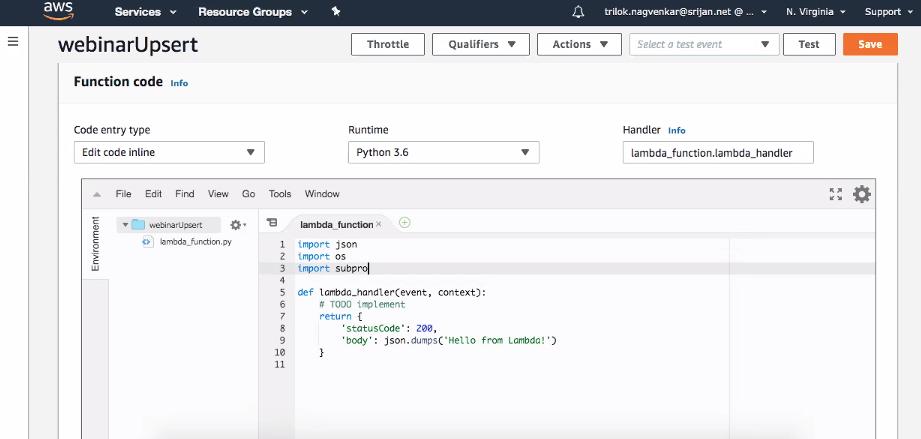Open the AWS home logo

[58, 11]
